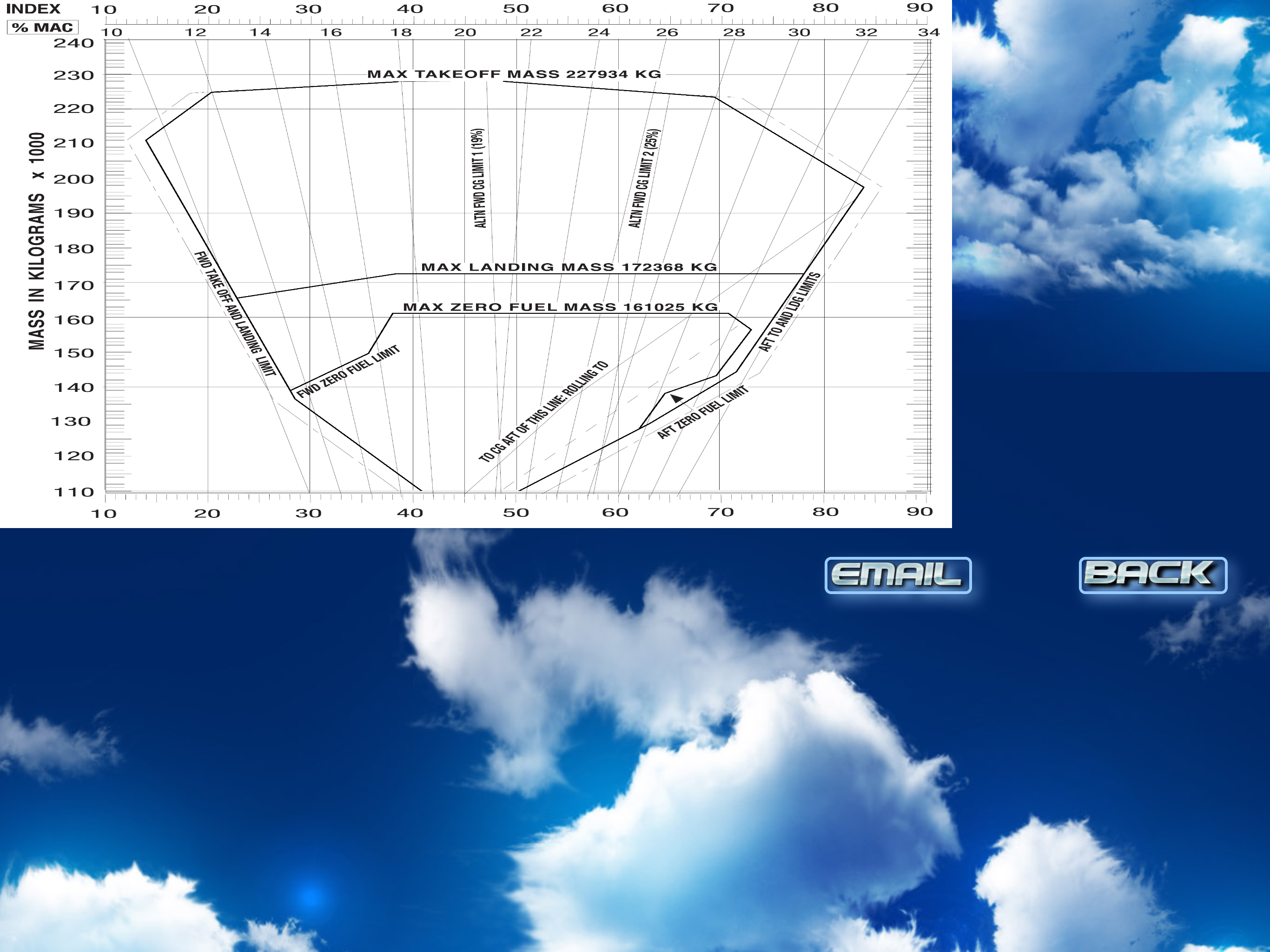
Task: Click the BACK button
Action: pos(1152,575)
